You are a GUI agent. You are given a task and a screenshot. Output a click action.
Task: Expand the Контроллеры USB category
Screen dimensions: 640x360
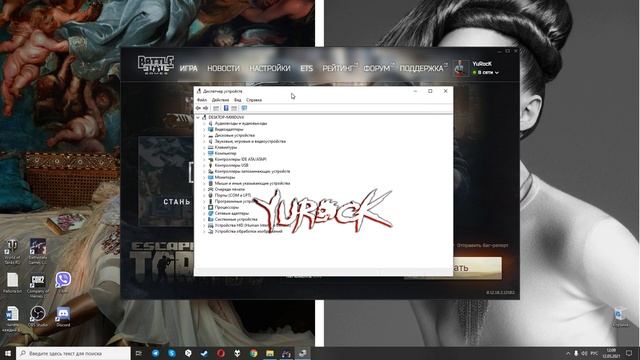click(x=204, y=165)
